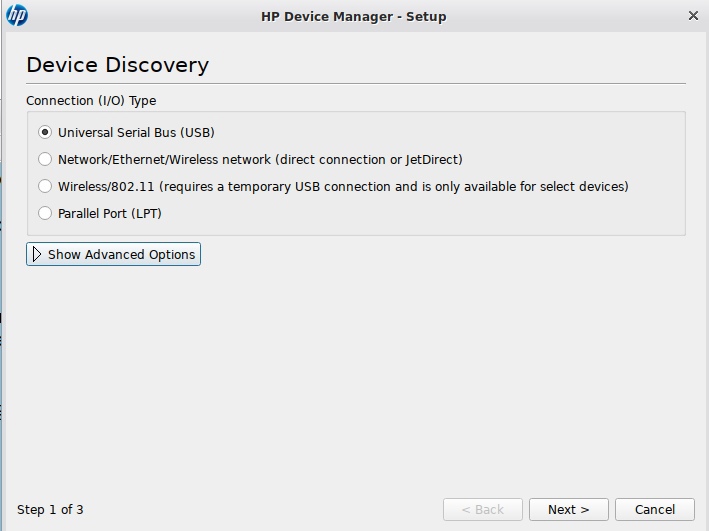The width and height of the screenshot is (709, 531).
Task: Click the Step 1 of 3 indicator
Action: 50,509
